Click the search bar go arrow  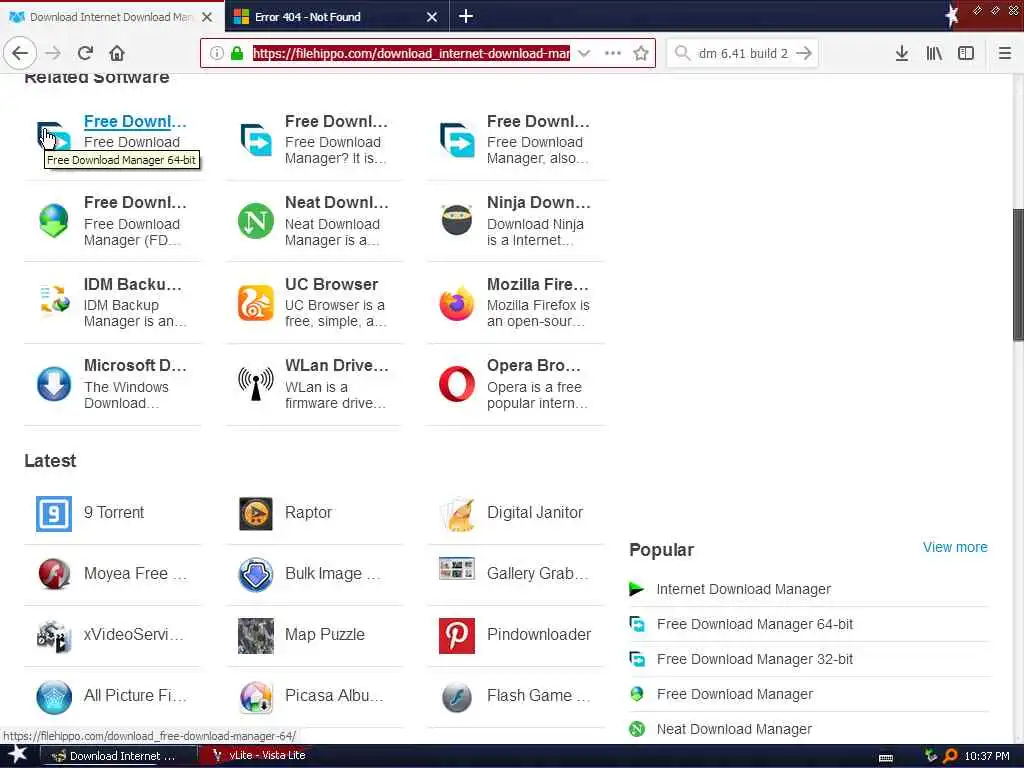[804, 53]
